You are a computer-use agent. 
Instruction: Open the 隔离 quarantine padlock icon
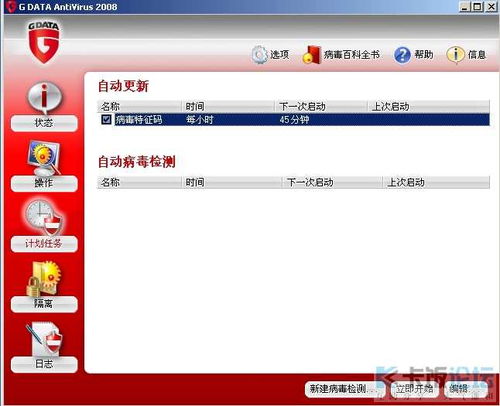point(44,279)
